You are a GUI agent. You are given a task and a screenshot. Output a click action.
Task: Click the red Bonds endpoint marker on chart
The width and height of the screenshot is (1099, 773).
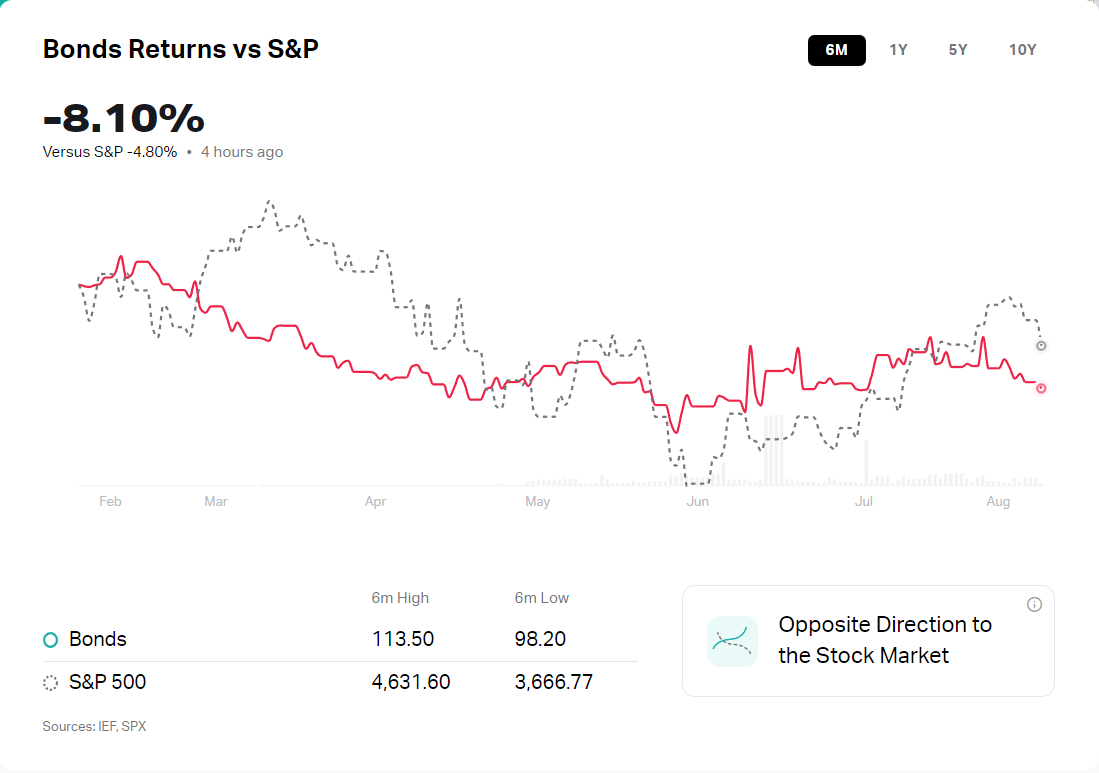[1041, 388]
